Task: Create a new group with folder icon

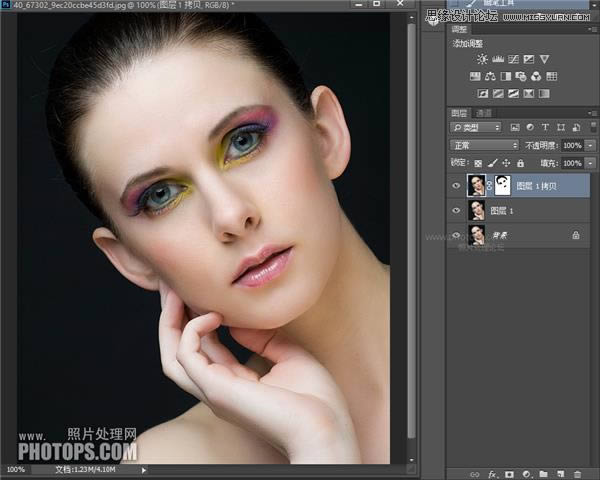Action: click(543, 473)
